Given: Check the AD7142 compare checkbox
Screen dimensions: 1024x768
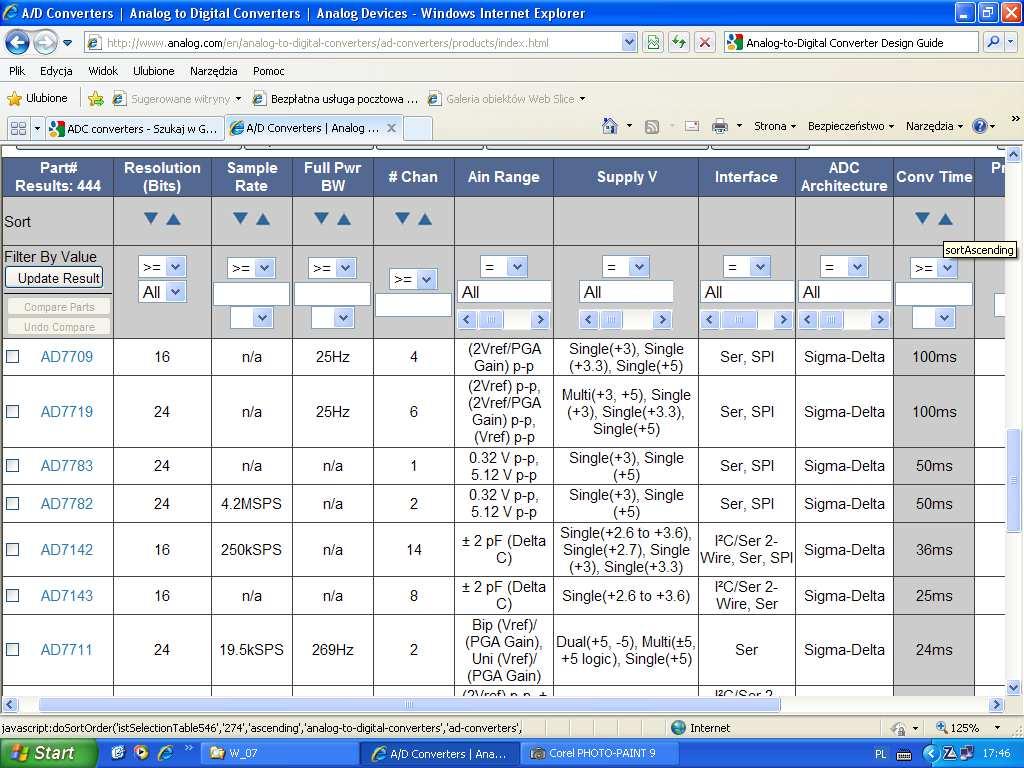Looking at the screenshot, I should click(12, 550).
